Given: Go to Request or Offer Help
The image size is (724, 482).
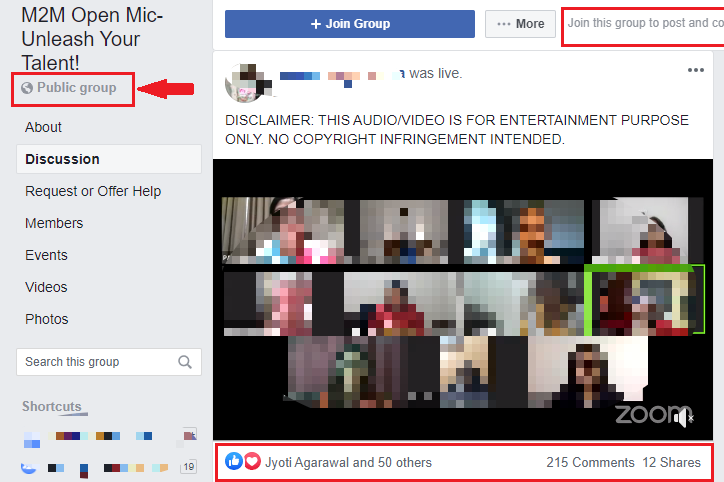Looking at the screenshot, I should (x=93, y=191).
